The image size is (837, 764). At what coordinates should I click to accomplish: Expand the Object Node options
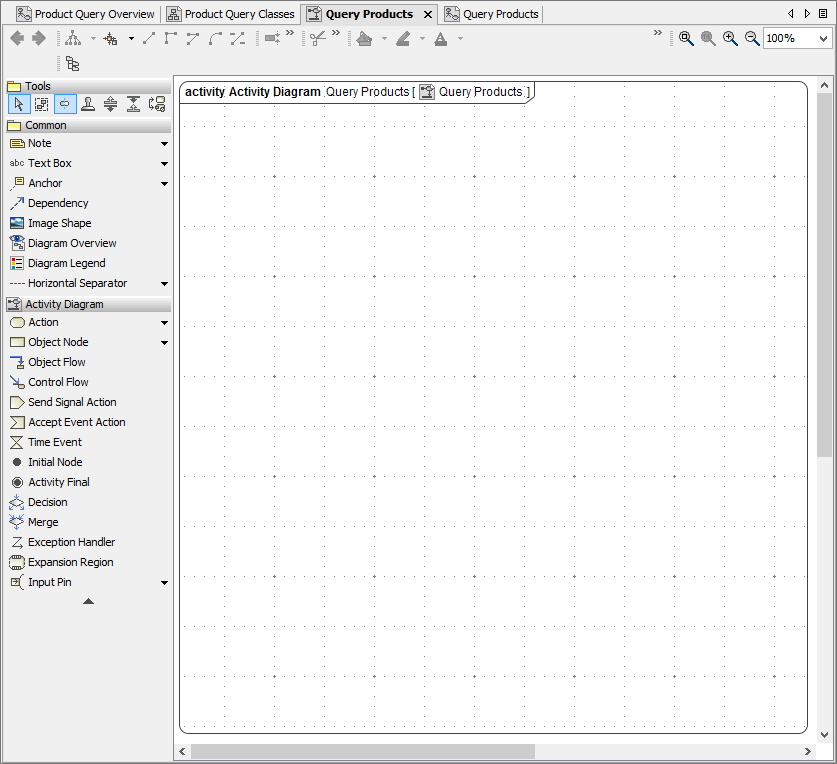(x=163, y=342)
